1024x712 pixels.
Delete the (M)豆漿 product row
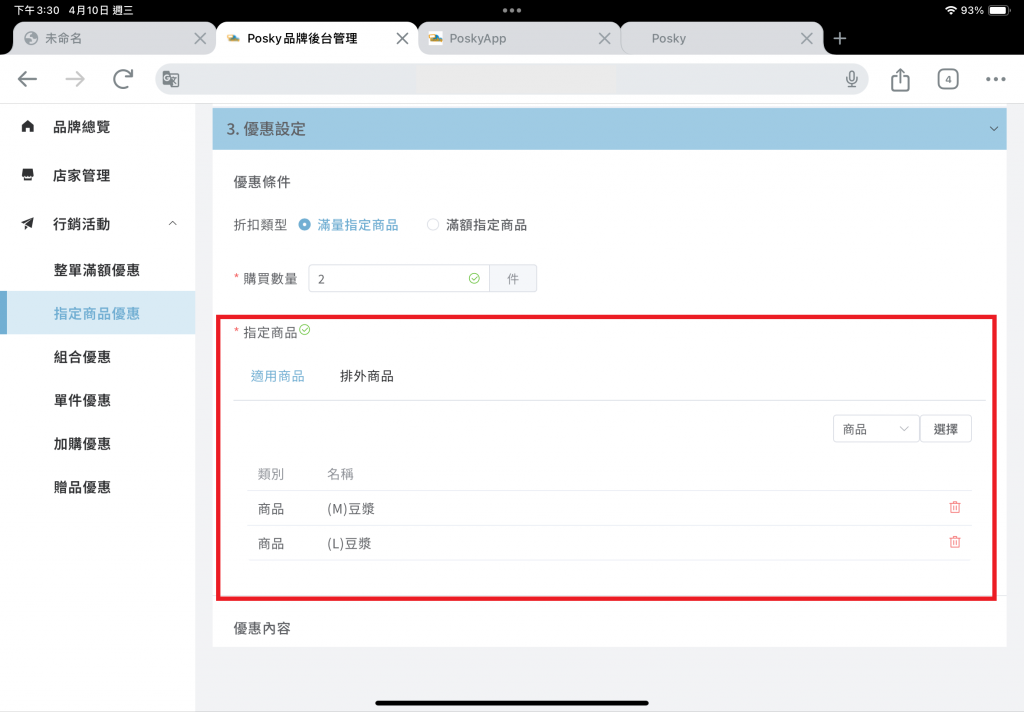coord(955,508)
